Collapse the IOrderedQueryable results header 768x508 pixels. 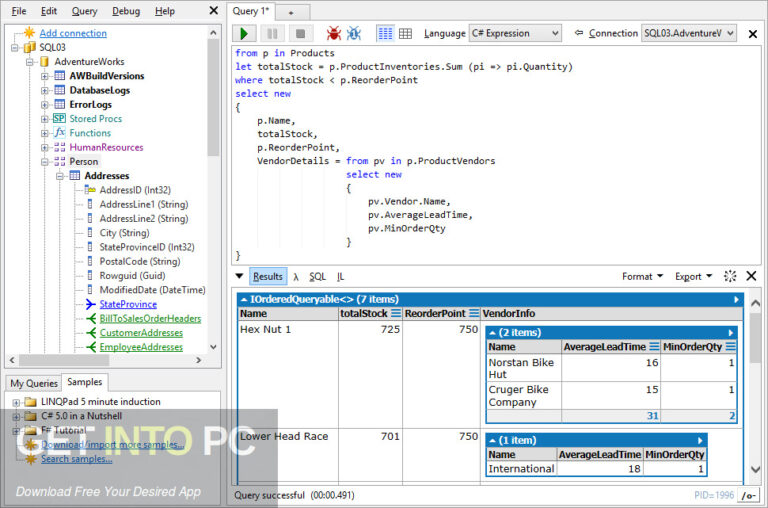(243, 299)
